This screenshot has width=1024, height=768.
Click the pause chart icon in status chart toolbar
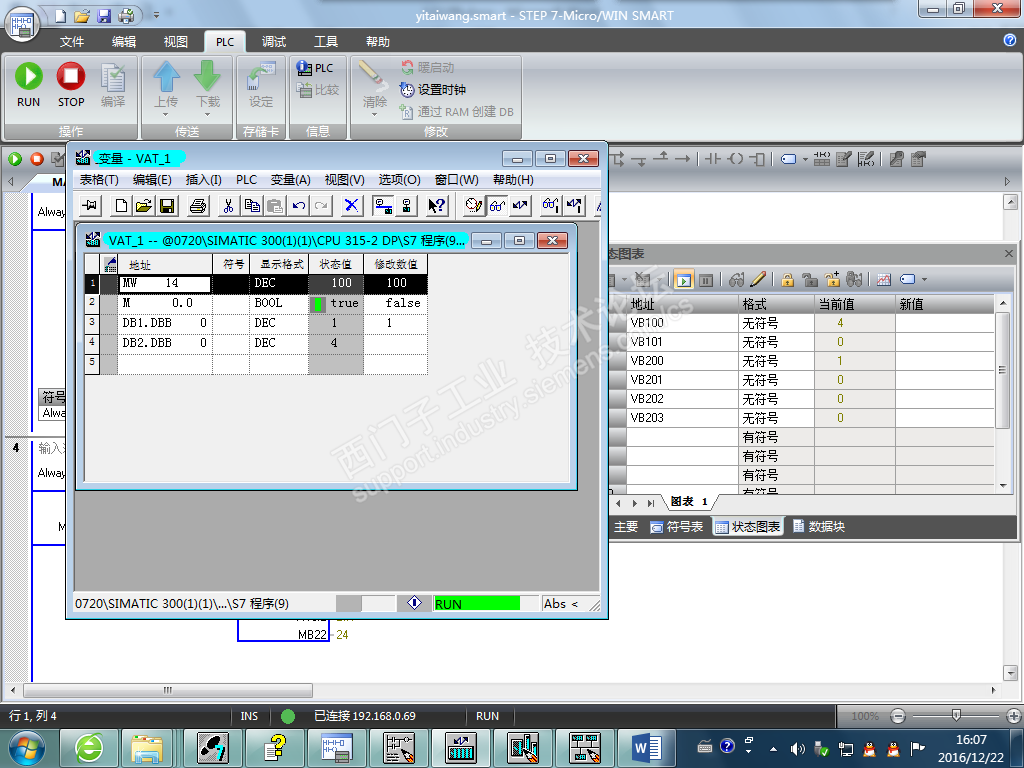click(706, 280)
